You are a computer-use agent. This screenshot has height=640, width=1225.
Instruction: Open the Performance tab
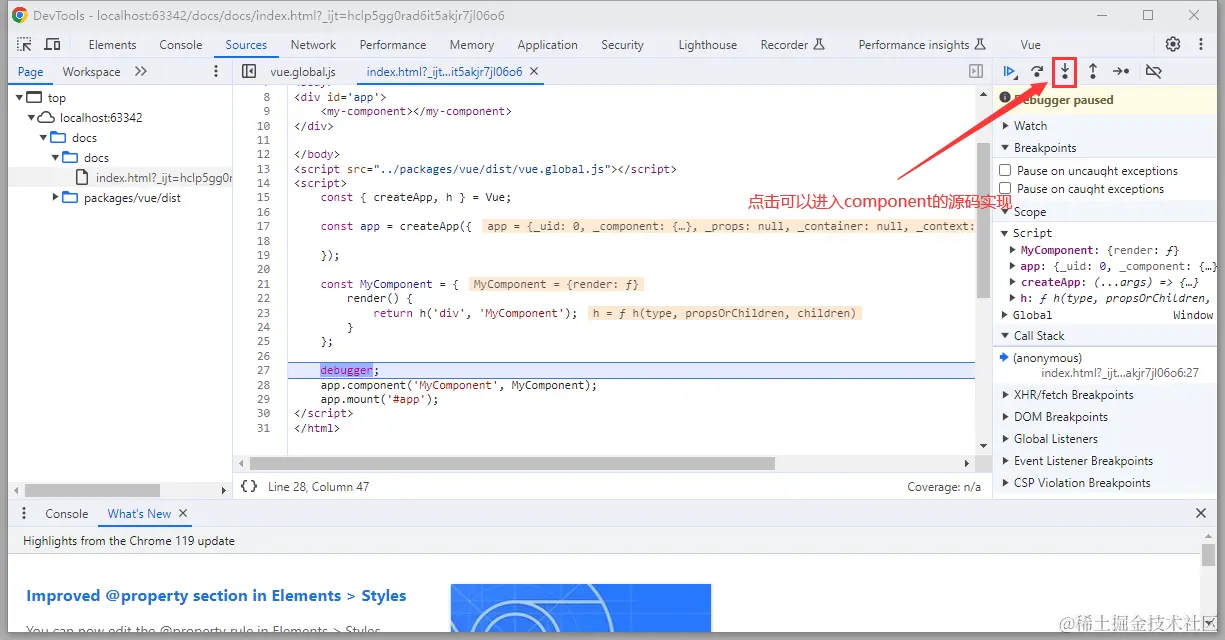coord(393,45)
